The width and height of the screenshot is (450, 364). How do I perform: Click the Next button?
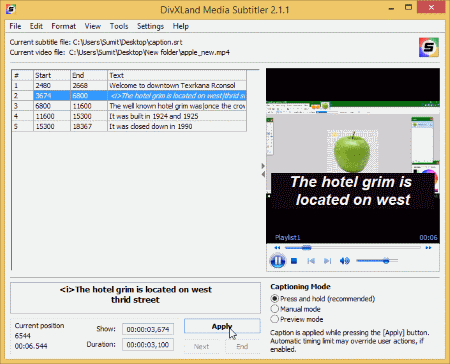201,347
